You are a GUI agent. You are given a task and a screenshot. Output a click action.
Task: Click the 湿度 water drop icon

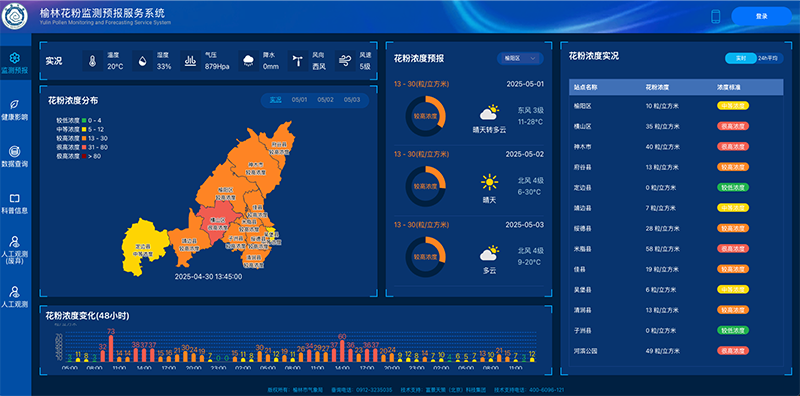[142, 61]
